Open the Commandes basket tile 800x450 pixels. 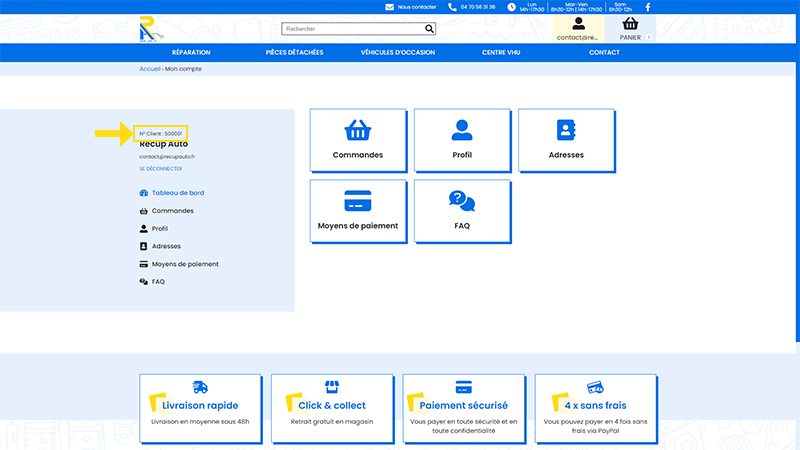[358, 140]
